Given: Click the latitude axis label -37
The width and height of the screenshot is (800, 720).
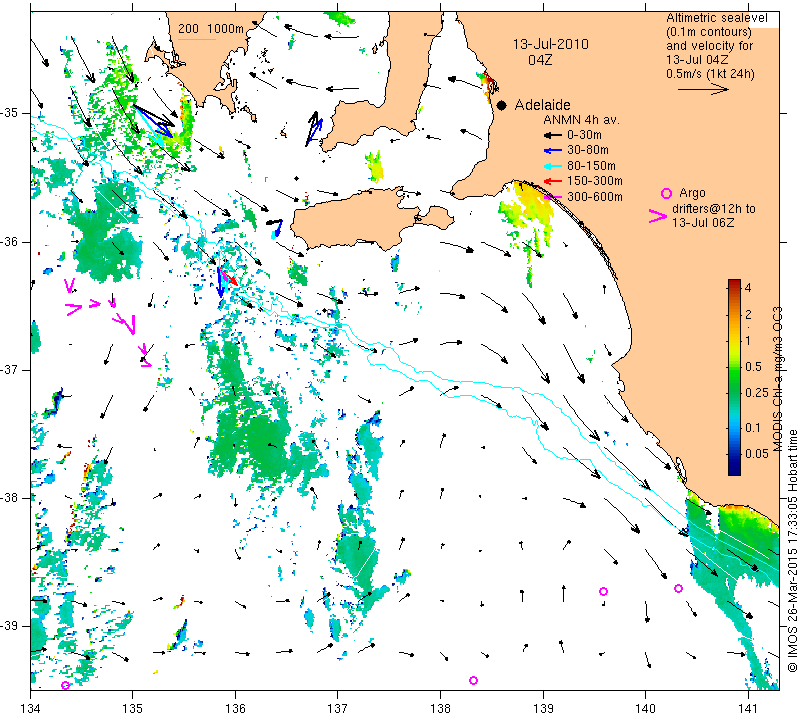Looking at the screenshot, I should [9, 369].
